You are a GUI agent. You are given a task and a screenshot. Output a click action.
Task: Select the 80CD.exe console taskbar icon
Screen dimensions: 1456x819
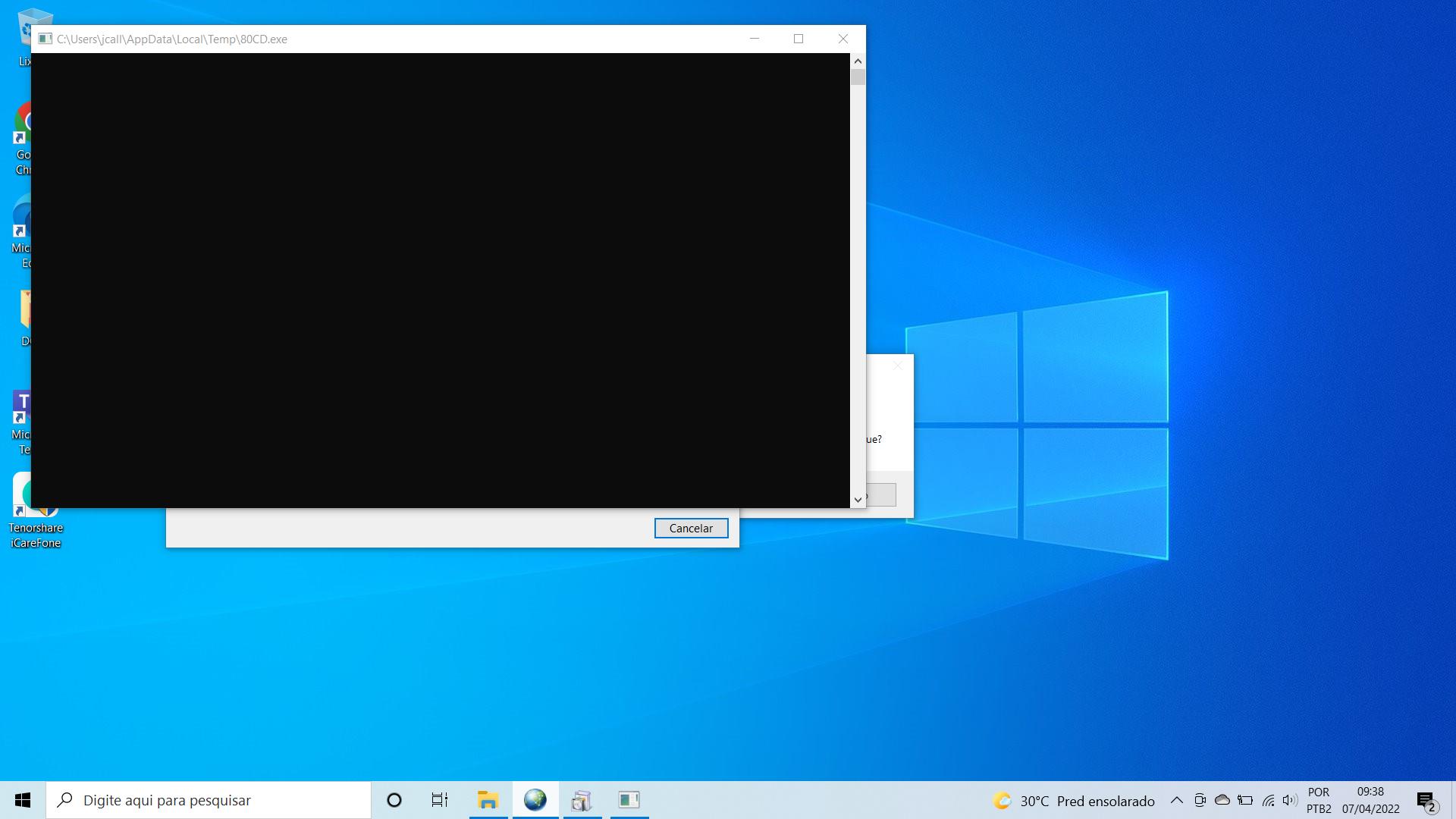629,800
